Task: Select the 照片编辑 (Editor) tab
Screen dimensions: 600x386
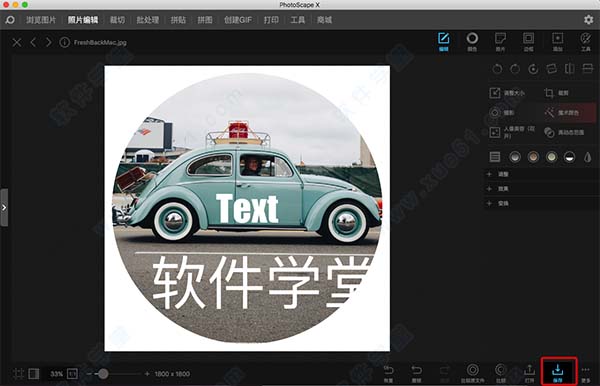Action: coord(83,20)
